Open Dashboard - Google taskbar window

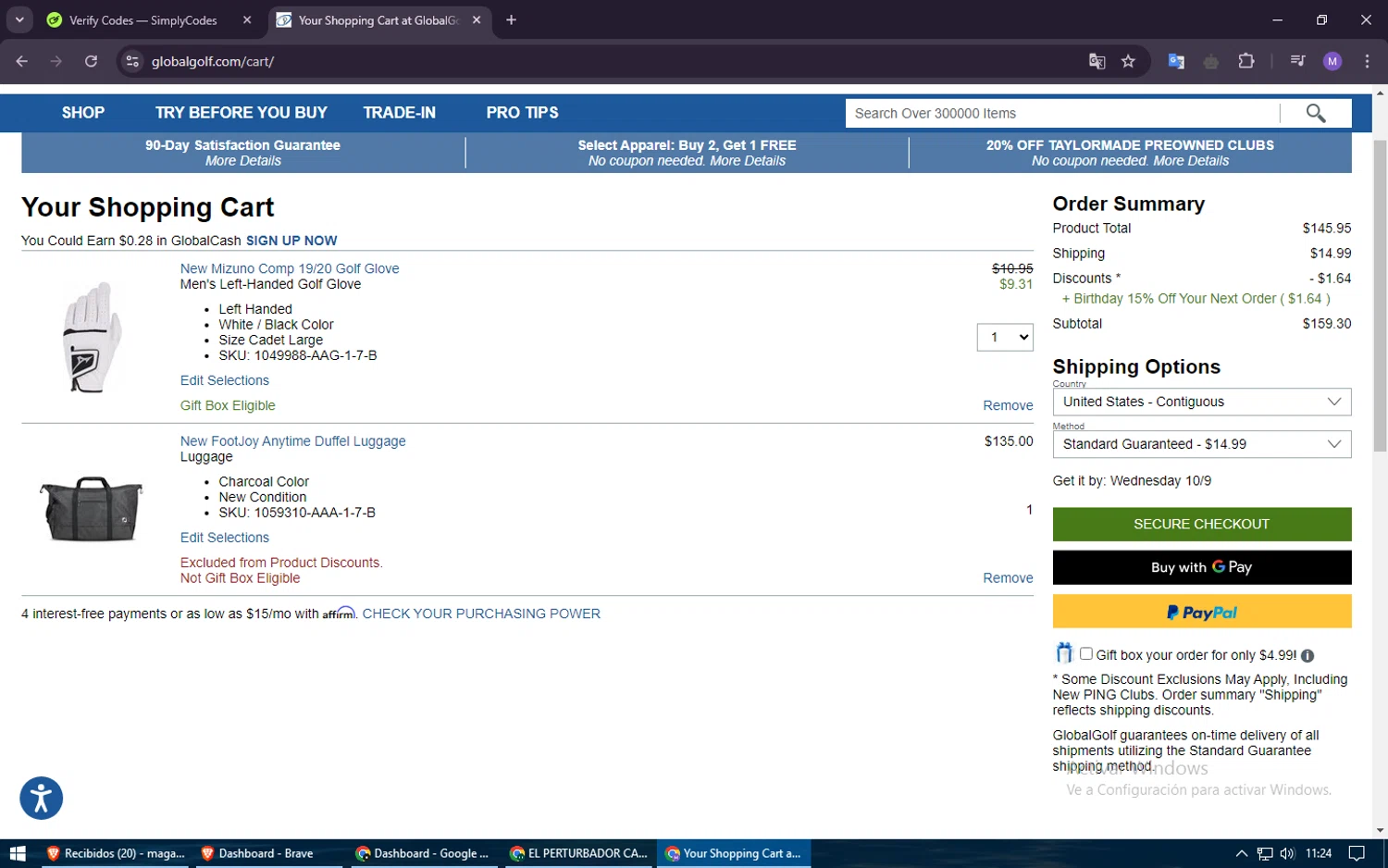[424, 853]
